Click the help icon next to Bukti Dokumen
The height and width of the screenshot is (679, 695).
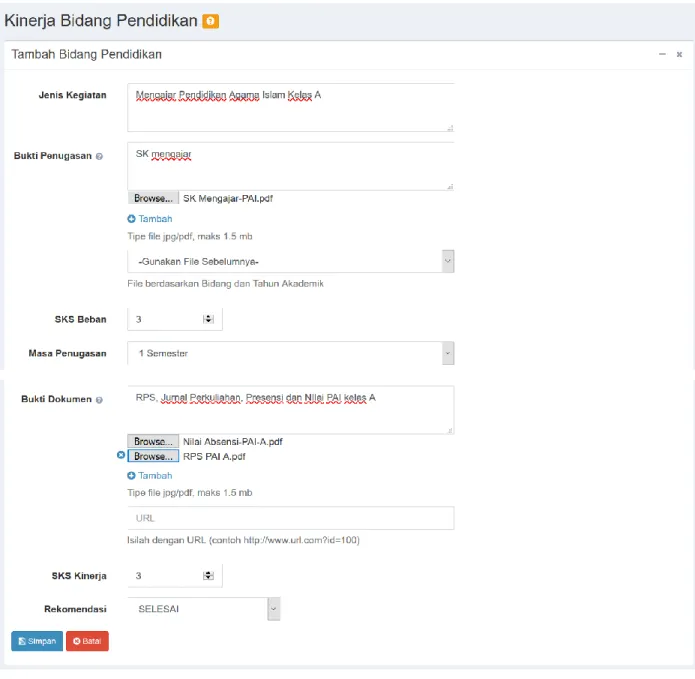(99, 400)
